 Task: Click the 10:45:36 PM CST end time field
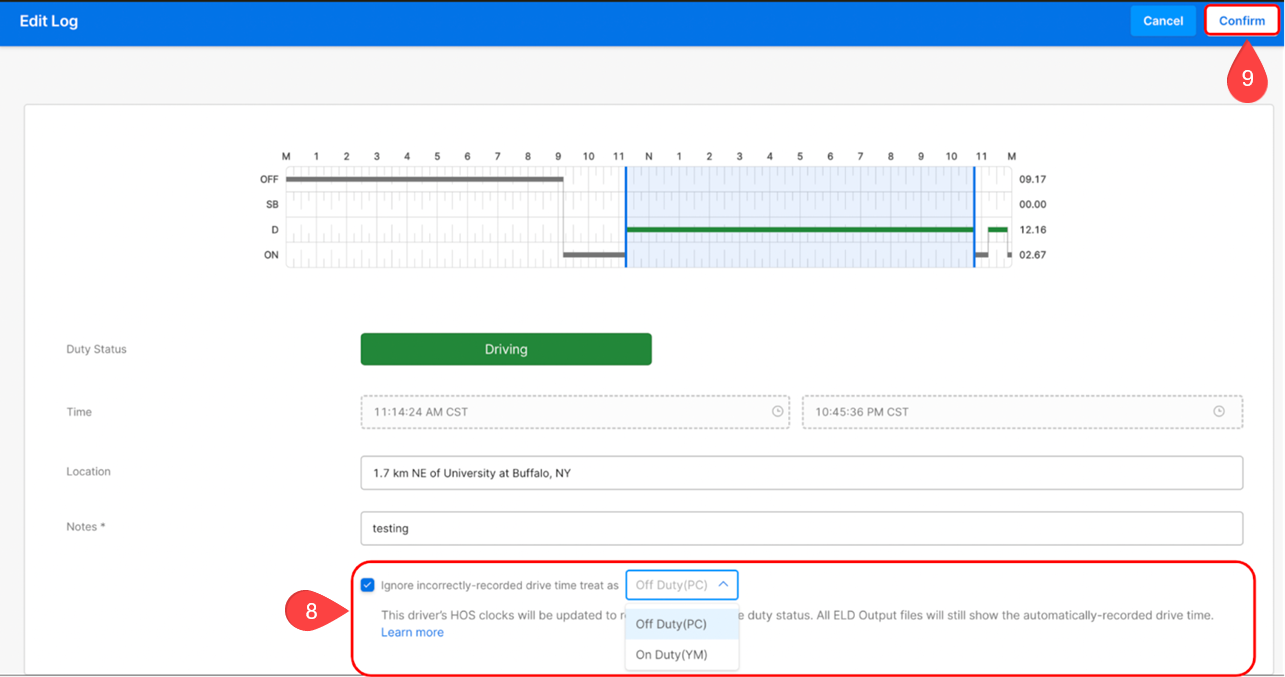(x=1005, y=412)
